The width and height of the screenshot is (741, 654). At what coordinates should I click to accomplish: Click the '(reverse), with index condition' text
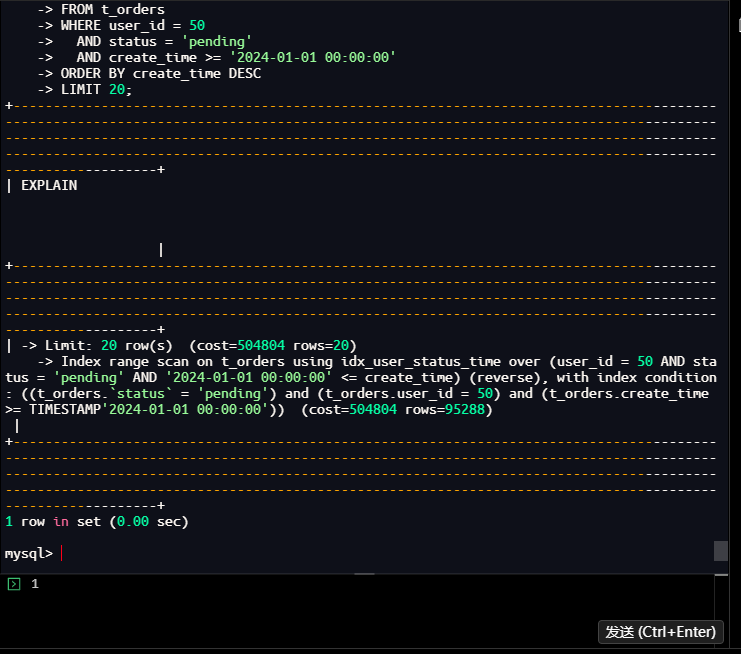pos(593,378)
